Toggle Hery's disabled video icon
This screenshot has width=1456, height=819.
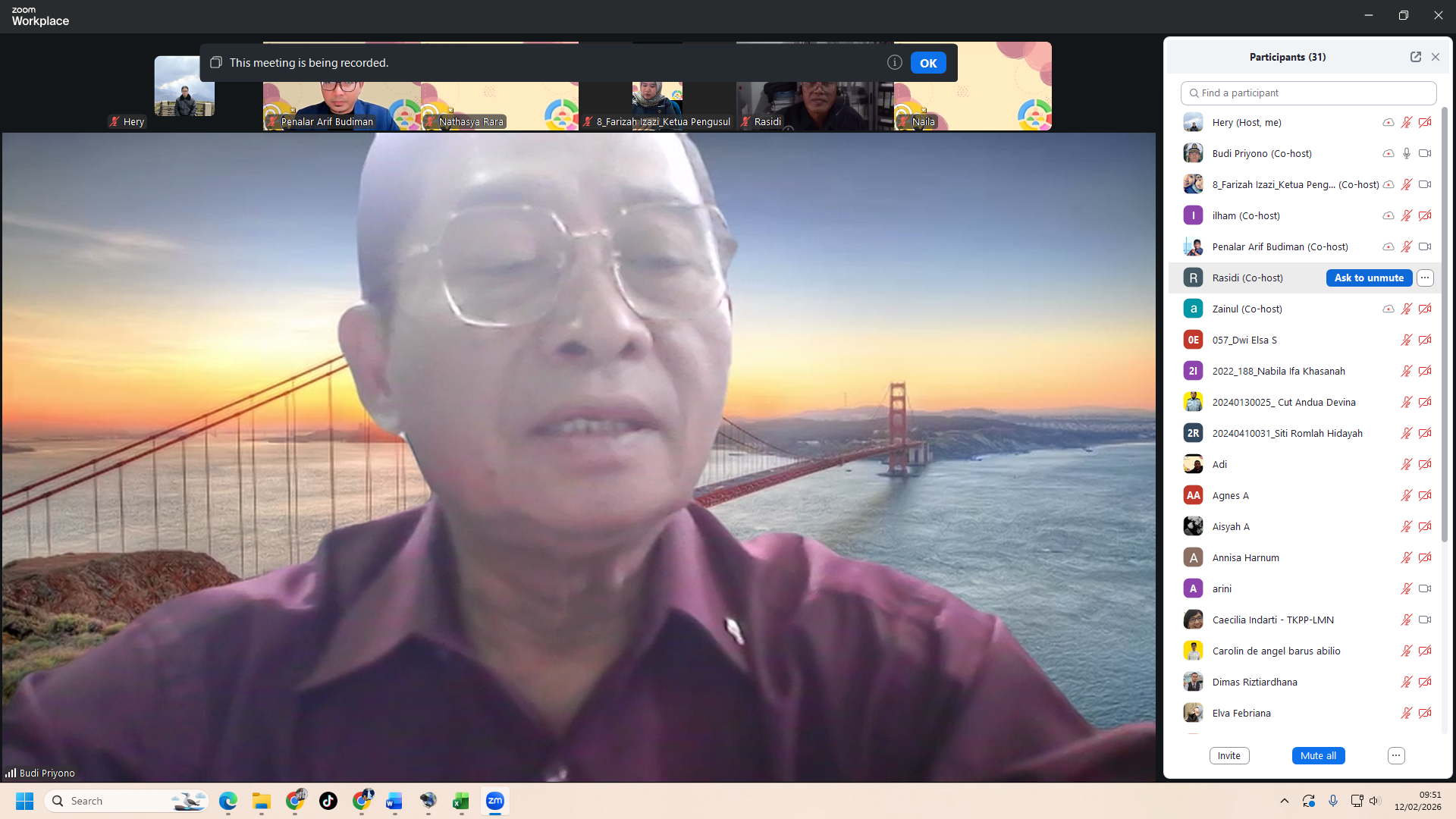(1425, 122)
